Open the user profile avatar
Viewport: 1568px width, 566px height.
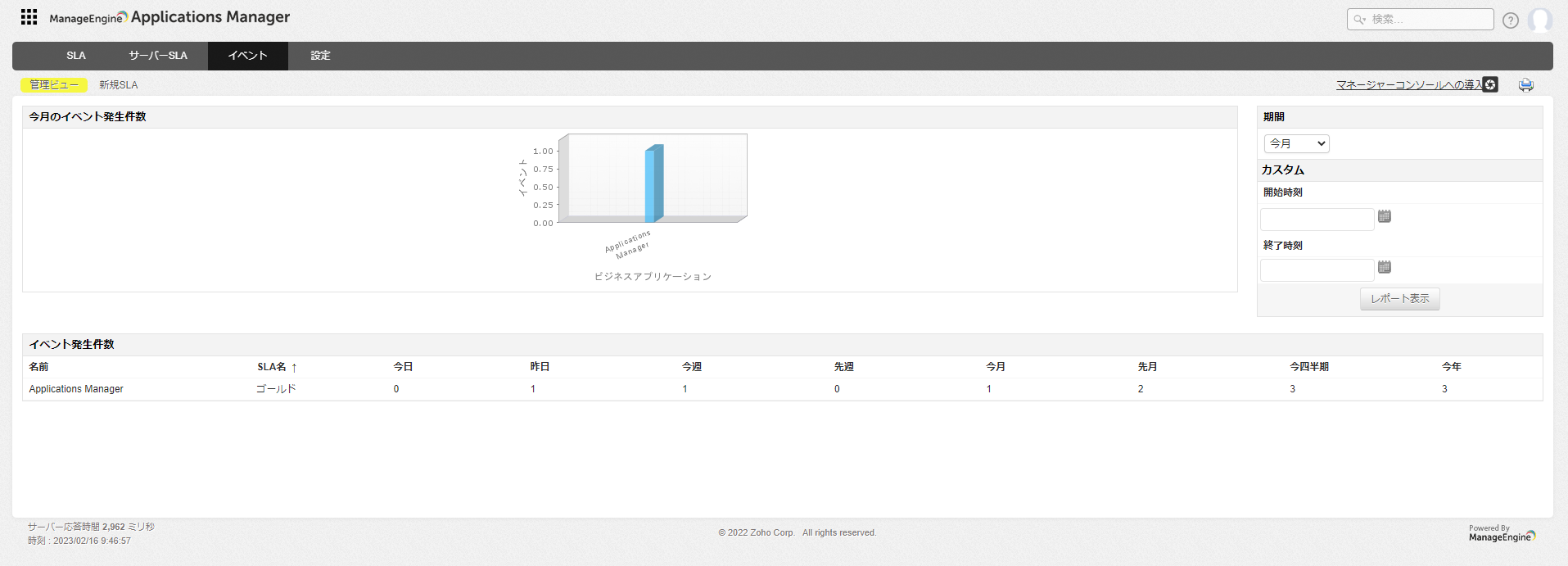[1539, 20]
